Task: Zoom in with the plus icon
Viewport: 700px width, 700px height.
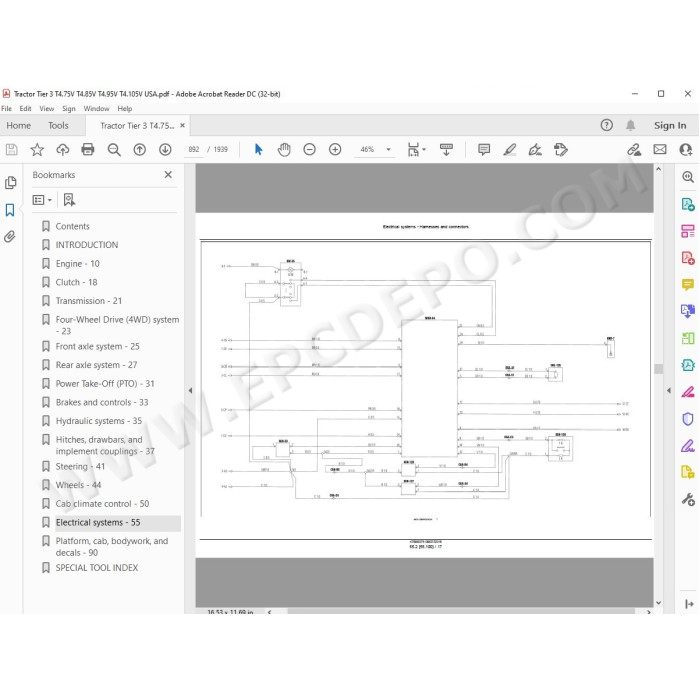Action: tap(335, 150)
